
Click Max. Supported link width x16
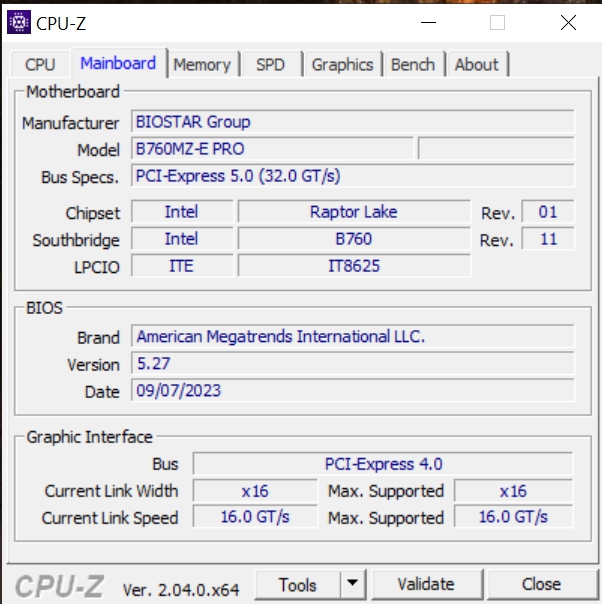click(x=513, y=491)
